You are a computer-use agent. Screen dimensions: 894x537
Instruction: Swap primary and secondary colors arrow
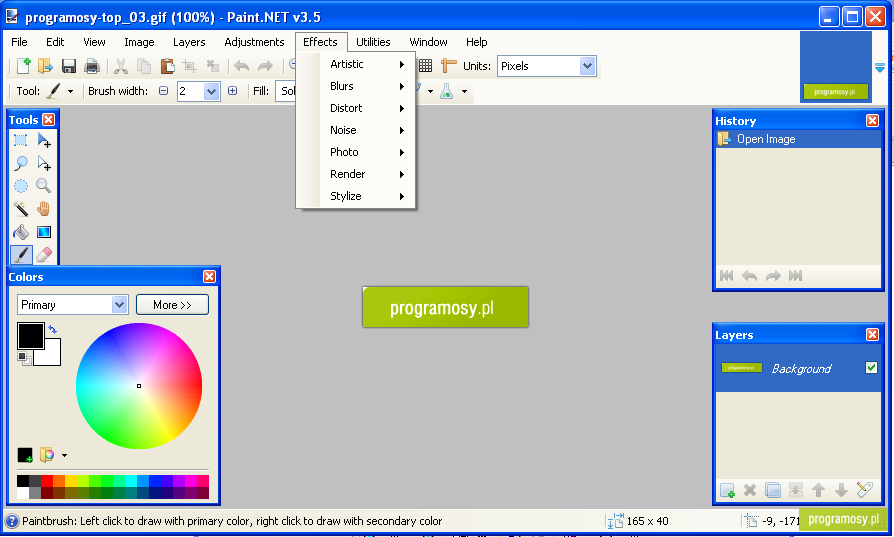52,329
